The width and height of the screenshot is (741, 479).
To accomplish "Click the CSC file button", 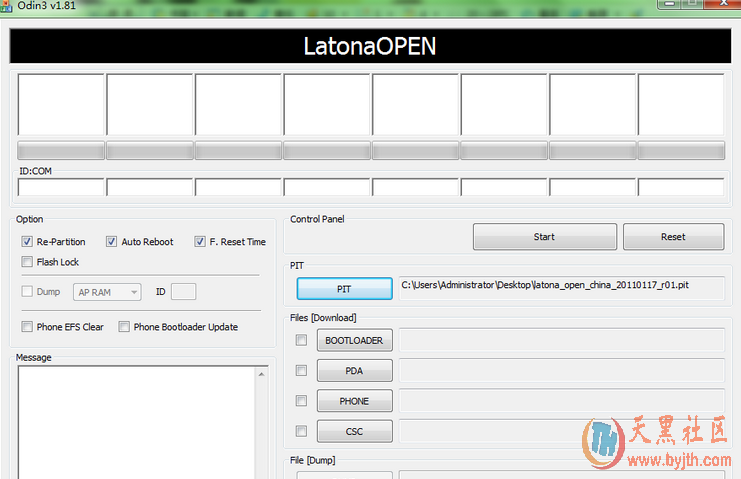I will coord(354,431).
